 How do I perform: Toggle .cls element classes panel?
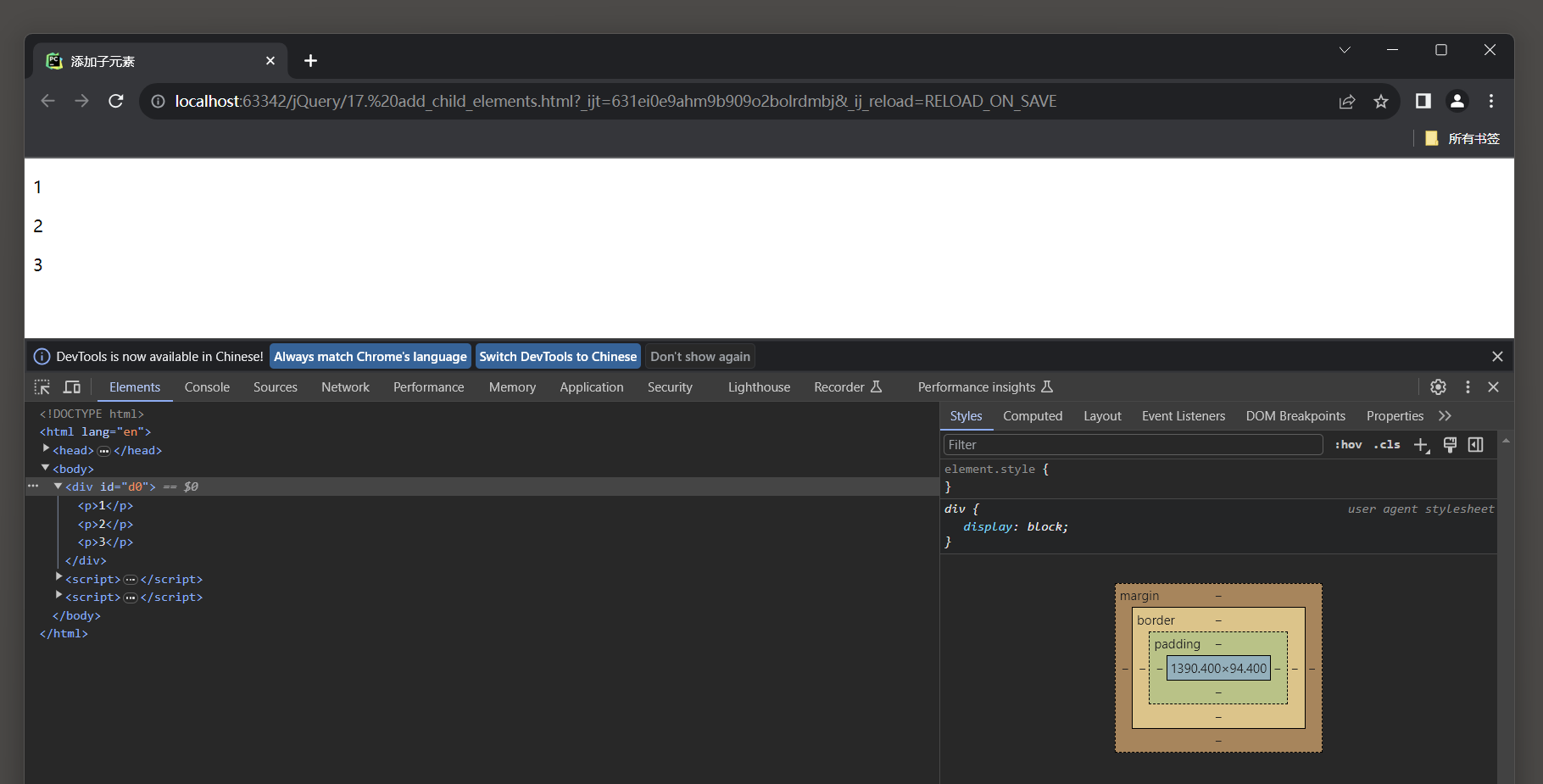tap(1387, 445)
